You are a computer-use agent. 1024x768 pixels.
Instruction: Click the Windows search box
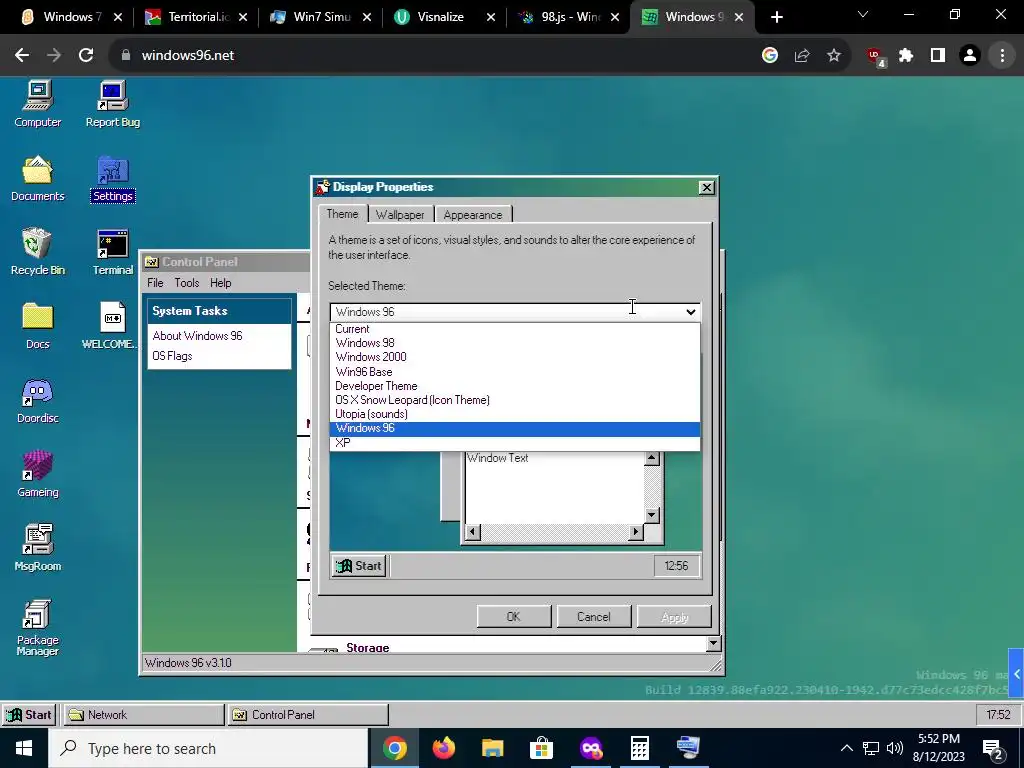208,748
